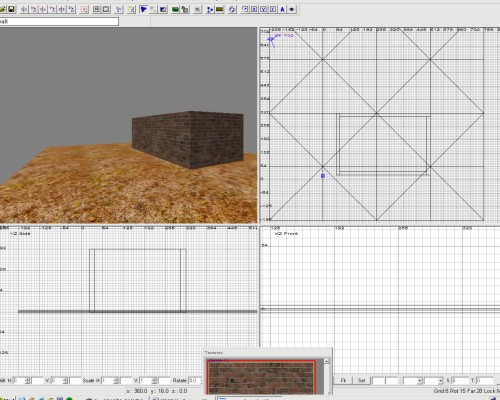Click the Scale H spinner arrows
Image resolution: width=500 pixels, height=400 pixels.
[116, 380]
